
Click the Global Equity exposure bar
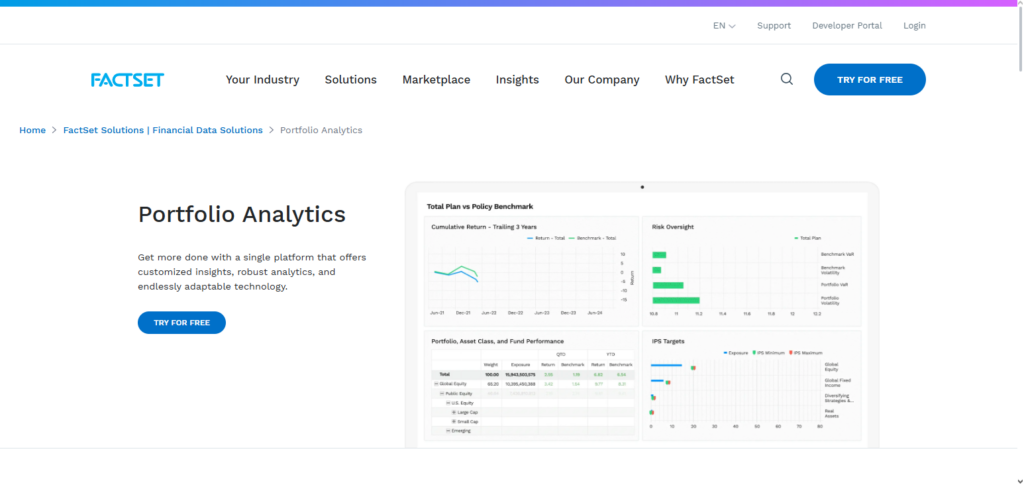[x=667, y=366]
